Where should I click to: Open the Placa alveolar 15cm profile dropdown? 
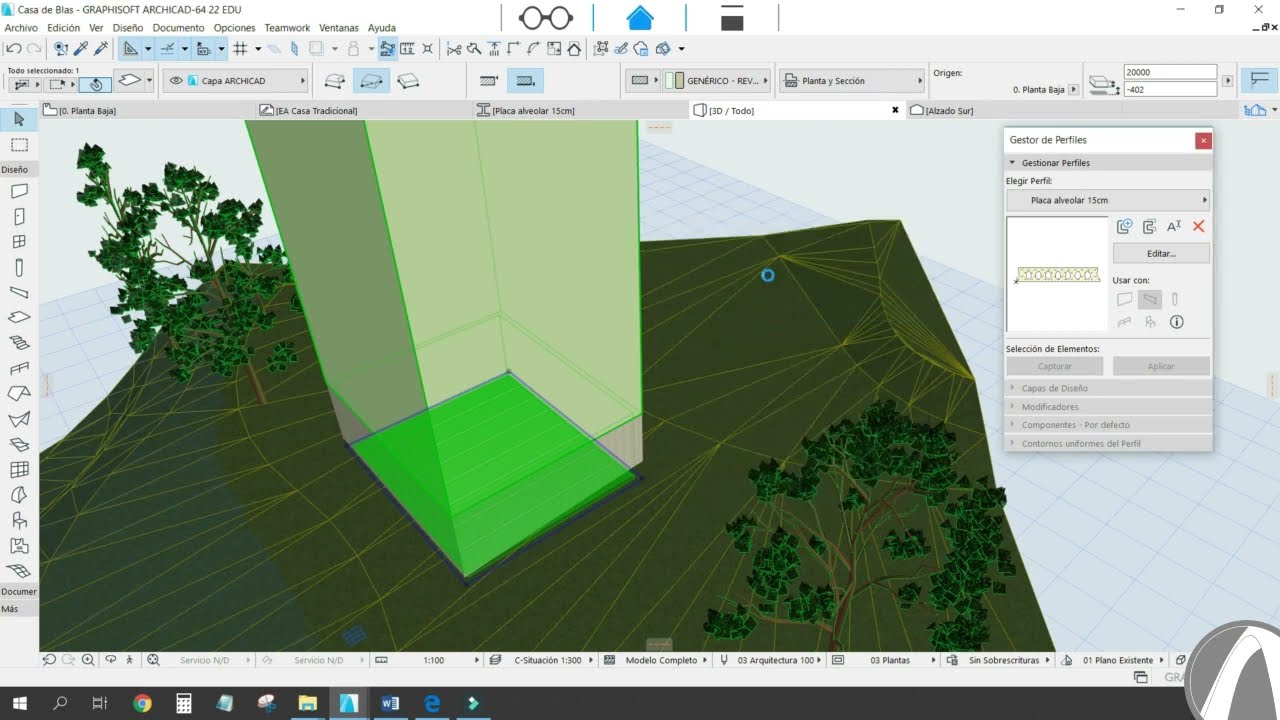point(1108,200)
